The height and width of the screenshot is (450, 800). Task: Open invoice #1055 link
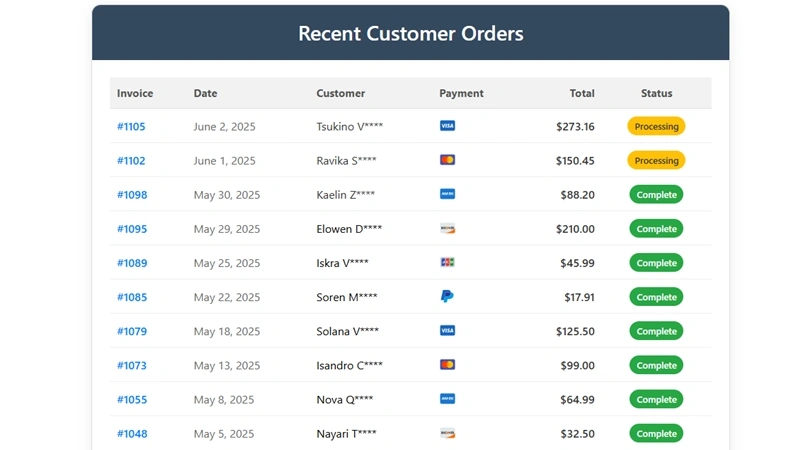132,399
